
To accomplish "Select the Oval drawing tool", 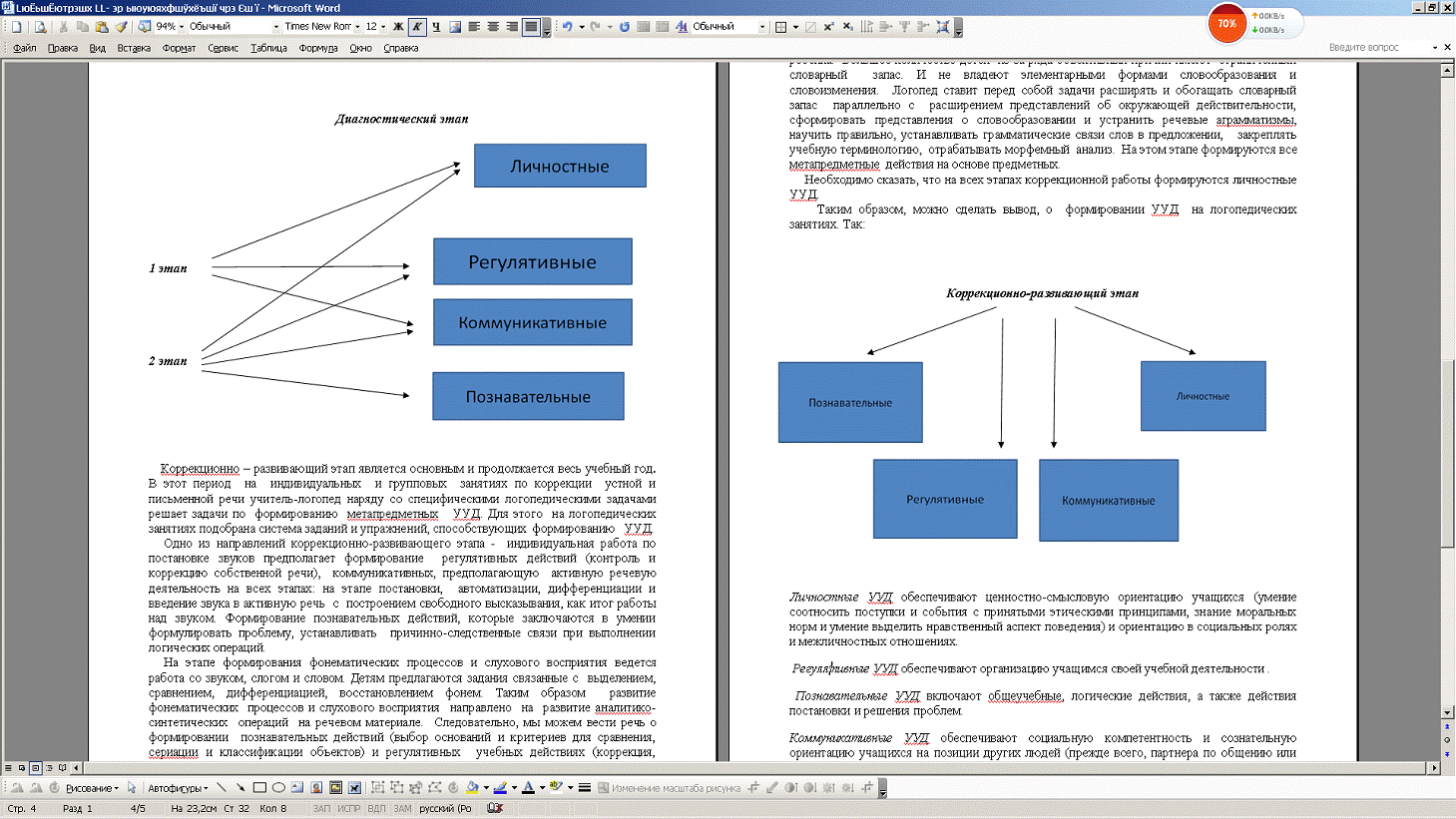I will tap(278, 788).
